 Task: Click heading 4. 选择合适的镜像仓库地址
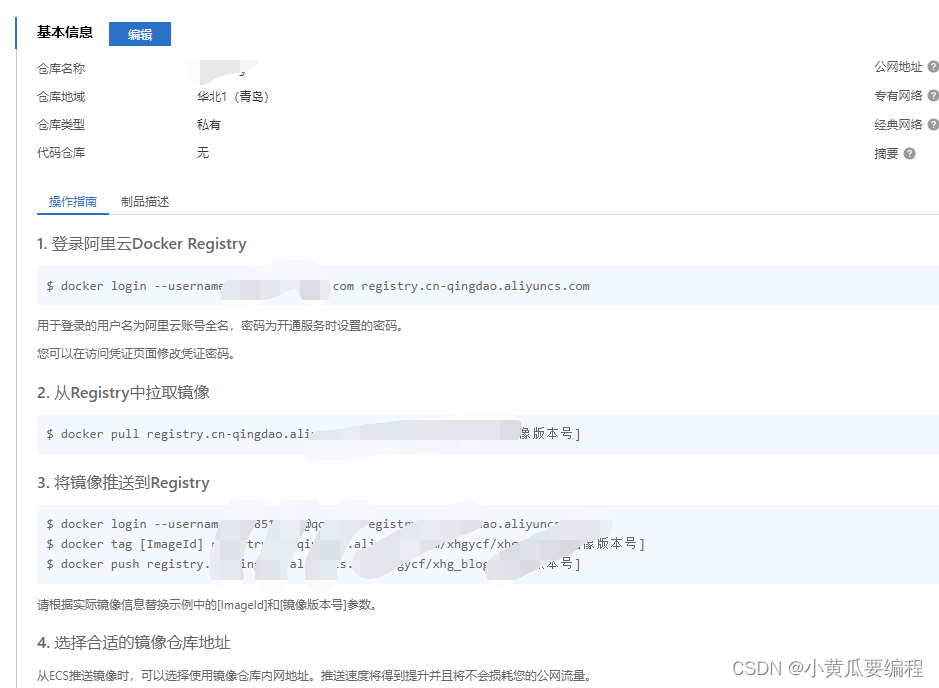(134, 642)
